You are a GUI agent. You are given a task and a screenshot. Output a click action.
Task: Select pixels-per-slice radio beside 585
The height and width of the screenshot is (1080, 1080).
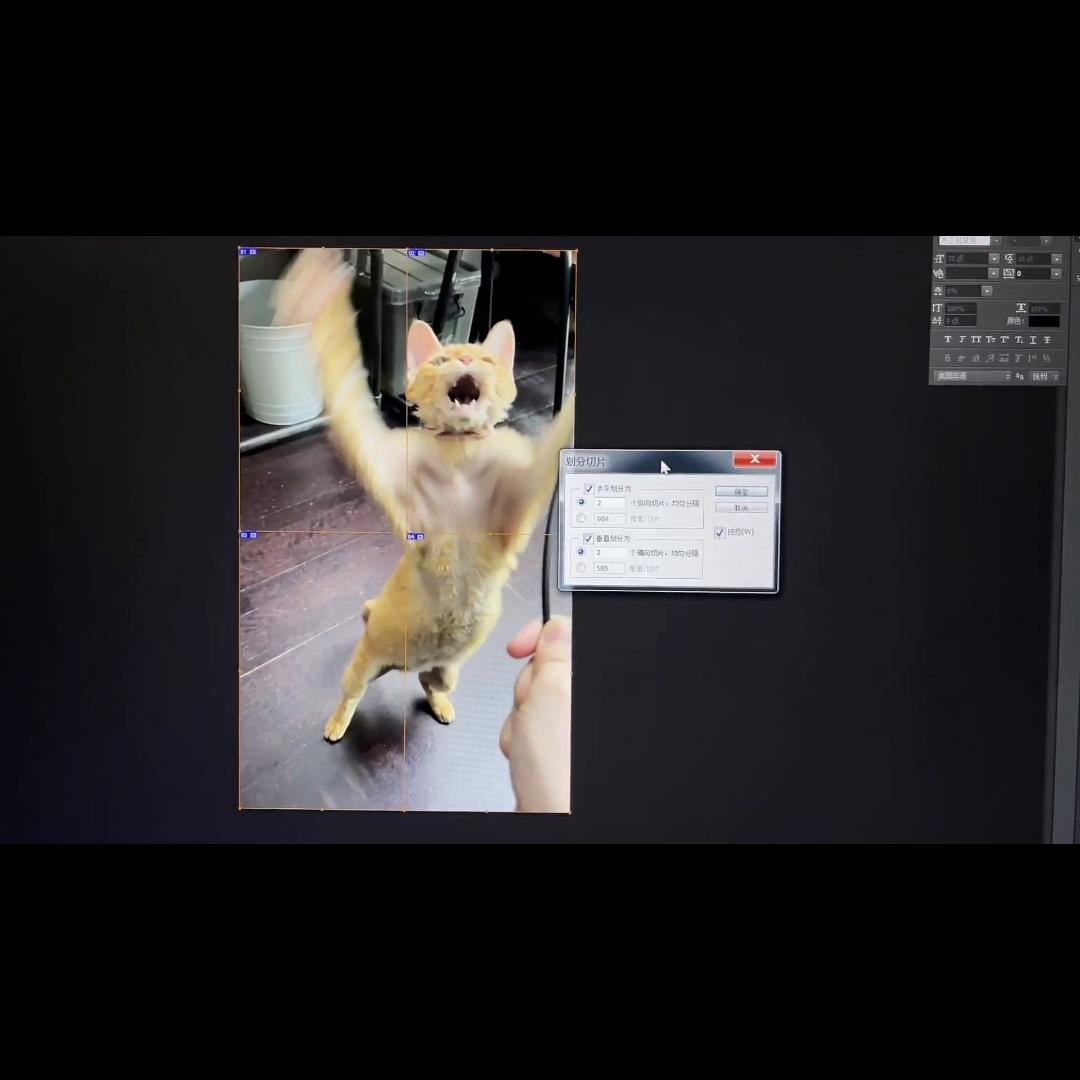[581, 568]
